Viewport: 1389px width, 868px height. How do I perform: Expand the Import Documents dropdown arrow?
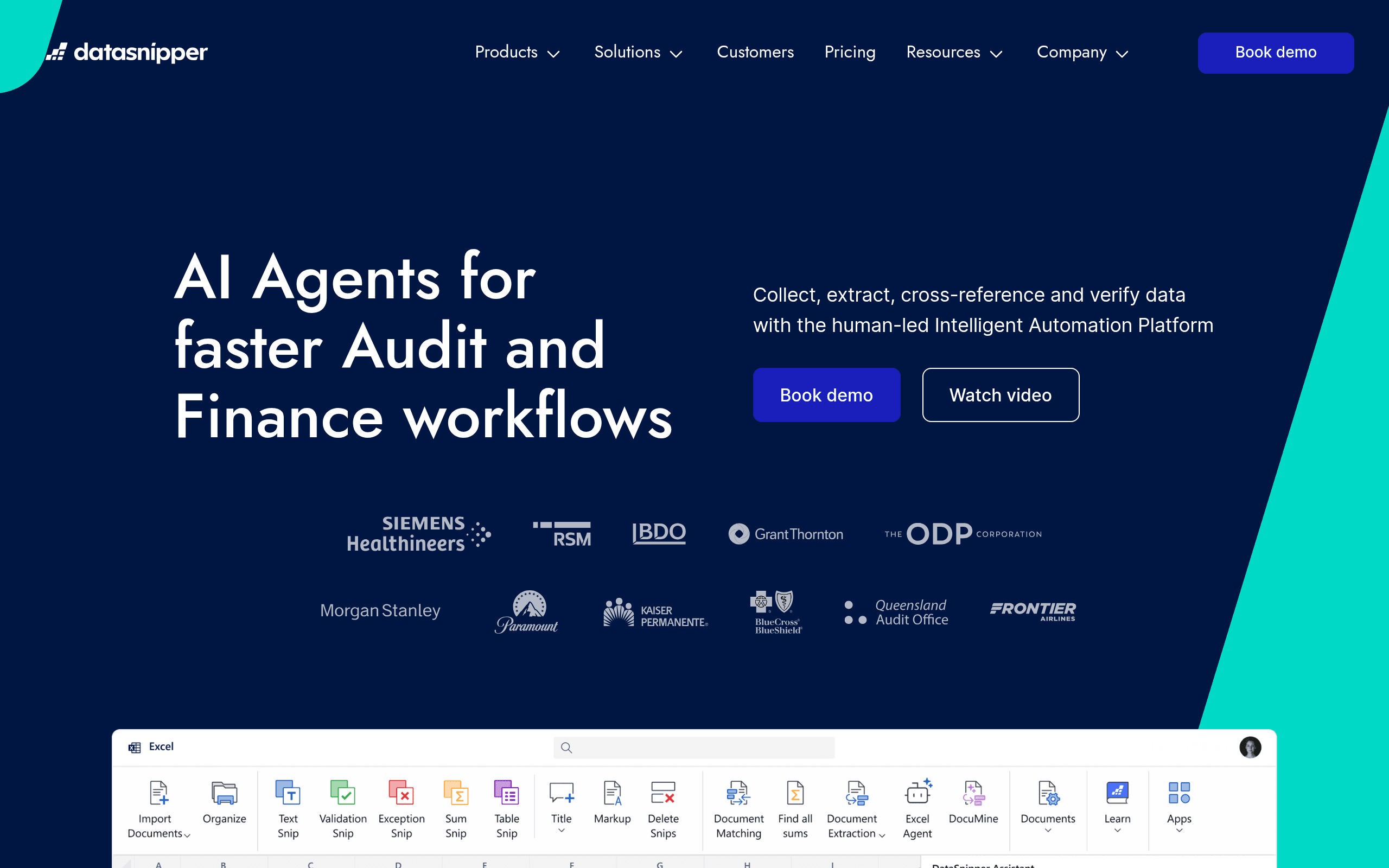click(x=187, y=835)
